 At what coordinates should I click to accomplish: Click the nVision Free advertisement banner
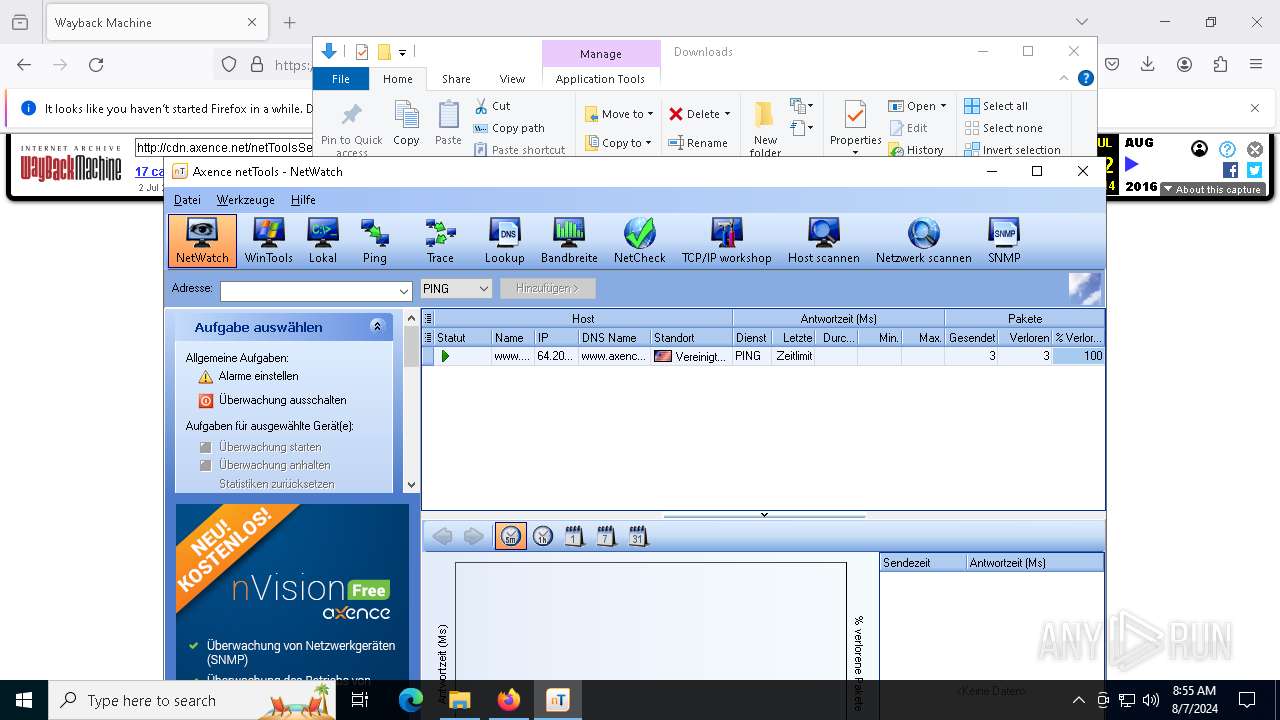pos(292,592)
